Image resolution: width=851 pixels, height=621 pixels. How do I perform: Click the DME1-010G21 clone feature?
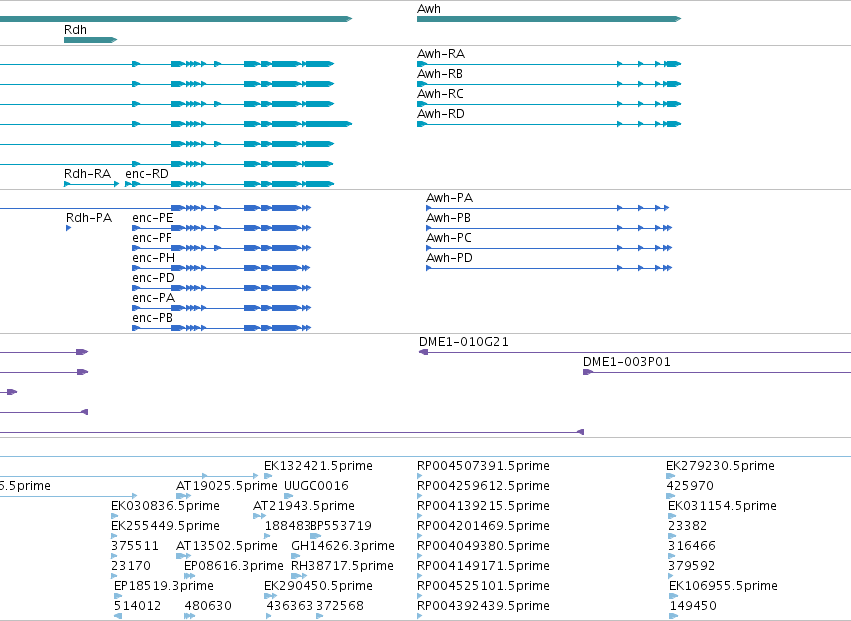coord(635,352)
